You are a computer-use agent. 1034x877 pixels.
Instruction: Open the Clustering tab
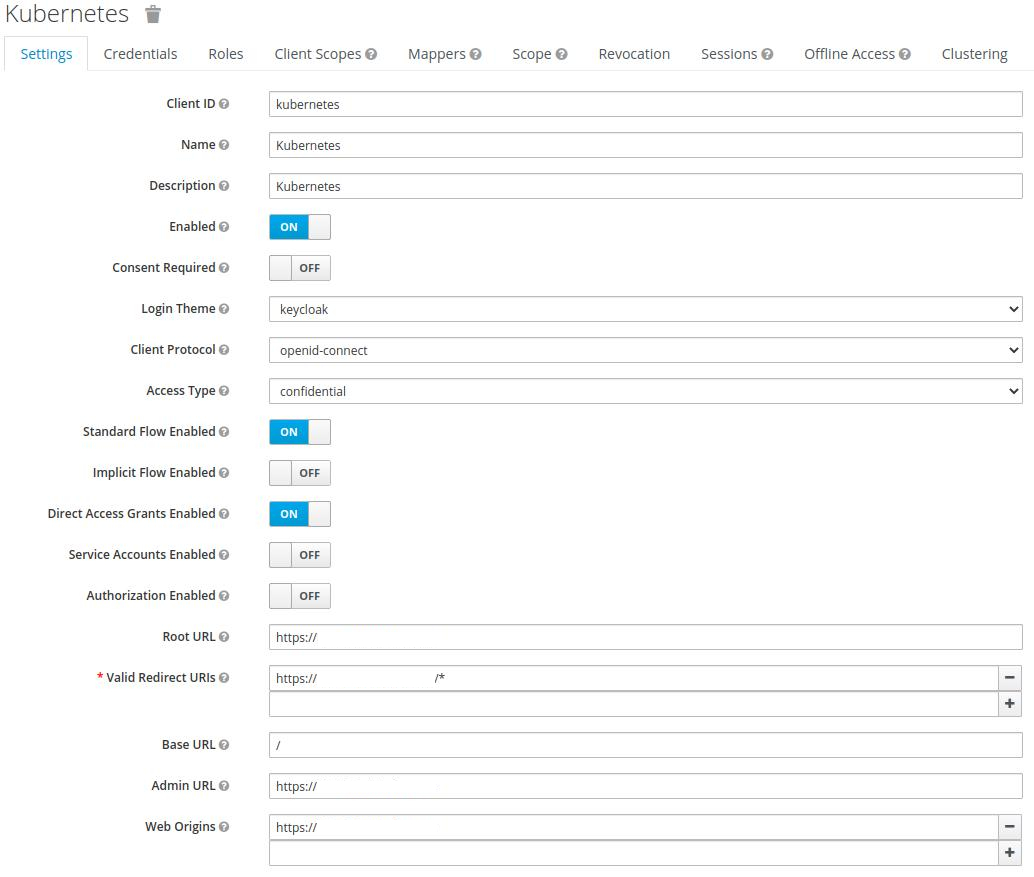974,54
